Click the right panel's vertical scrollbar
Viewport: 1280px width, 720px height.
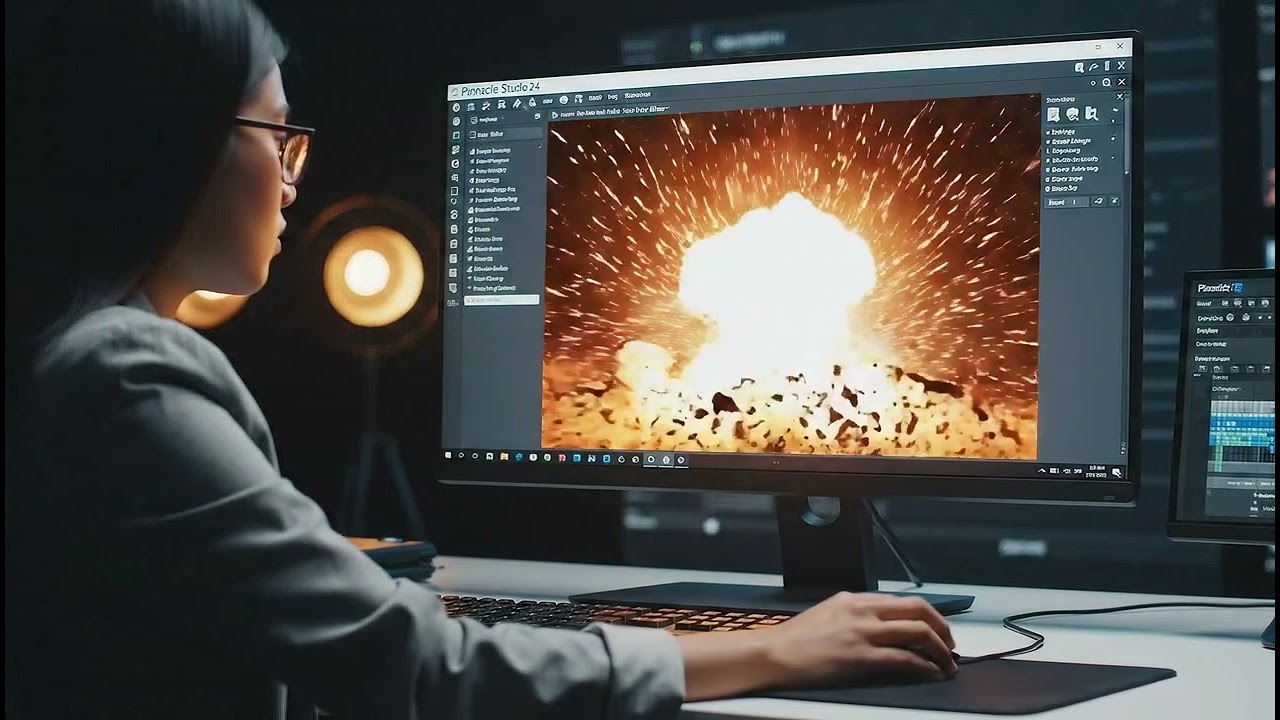(x=1127, y=135)
